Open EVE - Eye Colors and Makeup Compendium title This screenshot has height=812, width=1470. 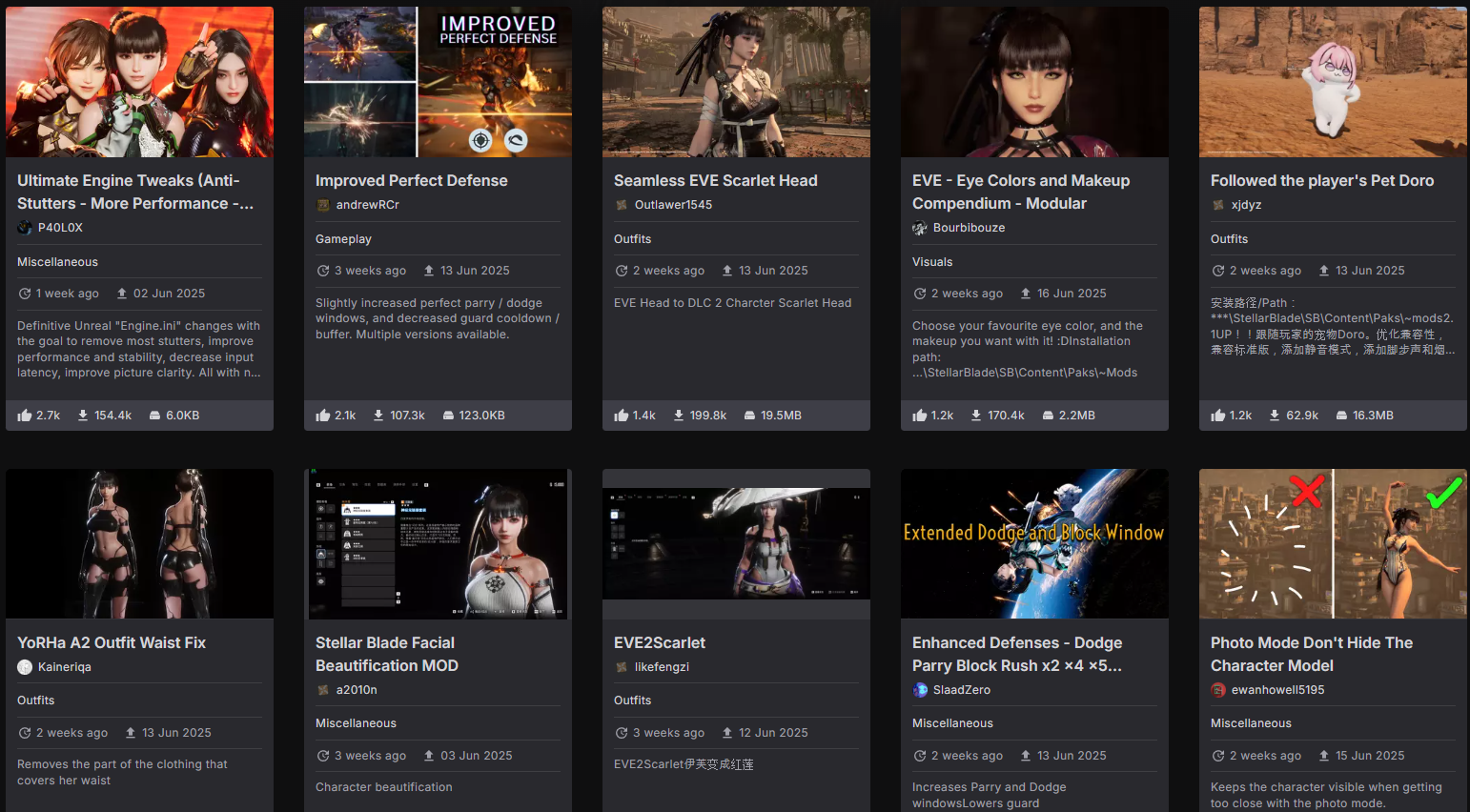click(1021, 192)
